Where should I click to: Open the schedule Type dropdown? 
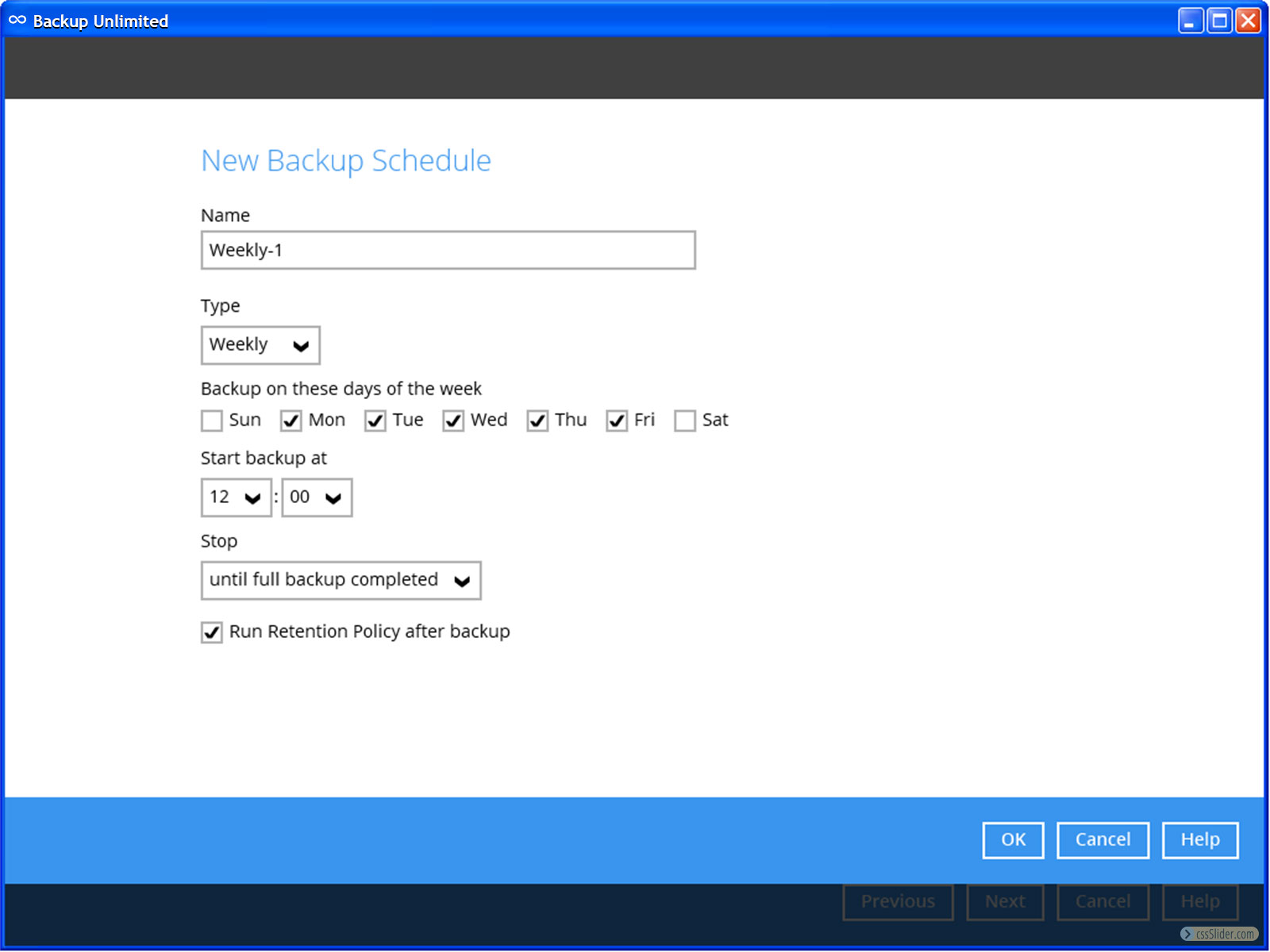[260, 345]
